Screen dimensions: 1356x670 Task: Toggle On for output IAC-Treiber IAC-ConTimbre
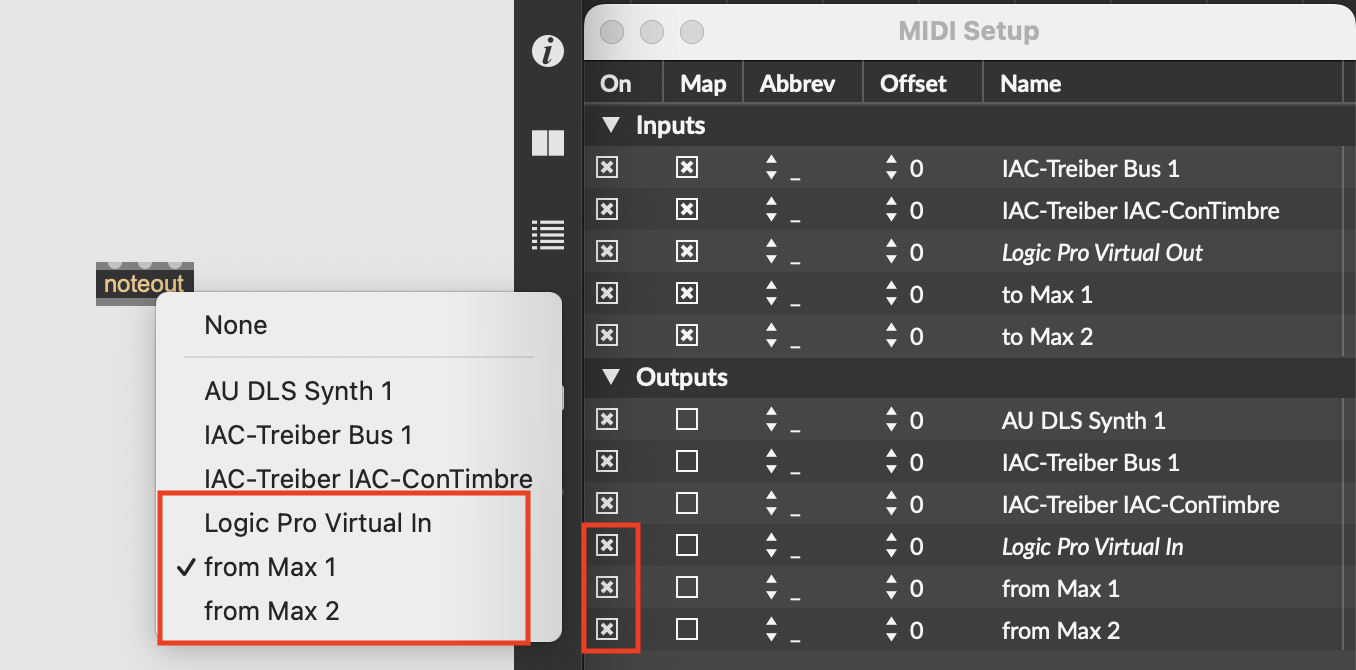606,504
